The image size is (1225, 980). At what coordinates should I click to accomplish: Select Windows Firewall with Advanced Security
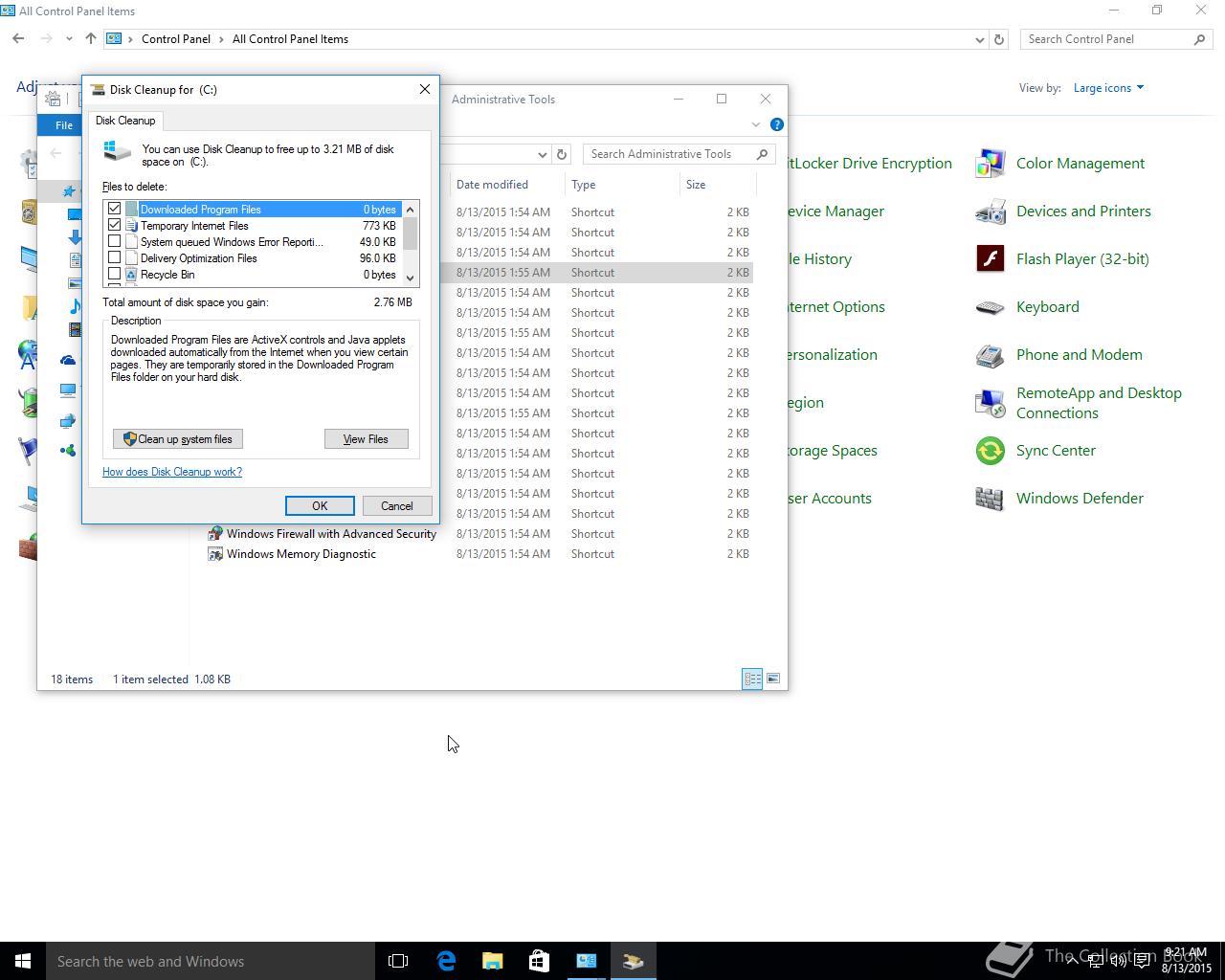331,534
